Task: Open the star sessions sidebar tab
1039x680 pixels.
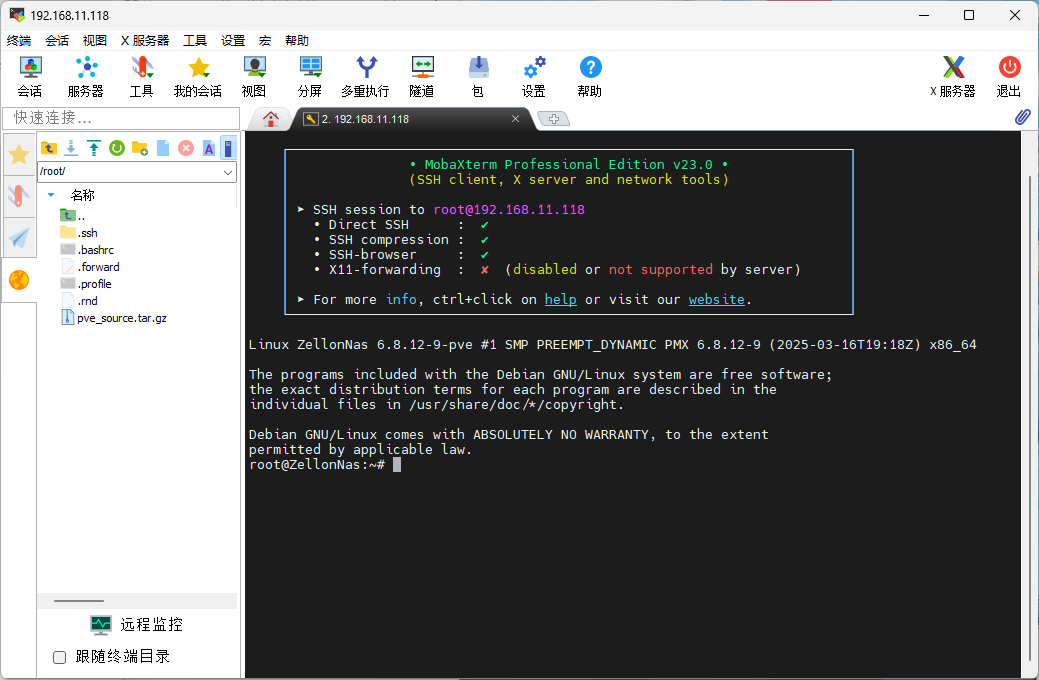Action: coord(19,154)
